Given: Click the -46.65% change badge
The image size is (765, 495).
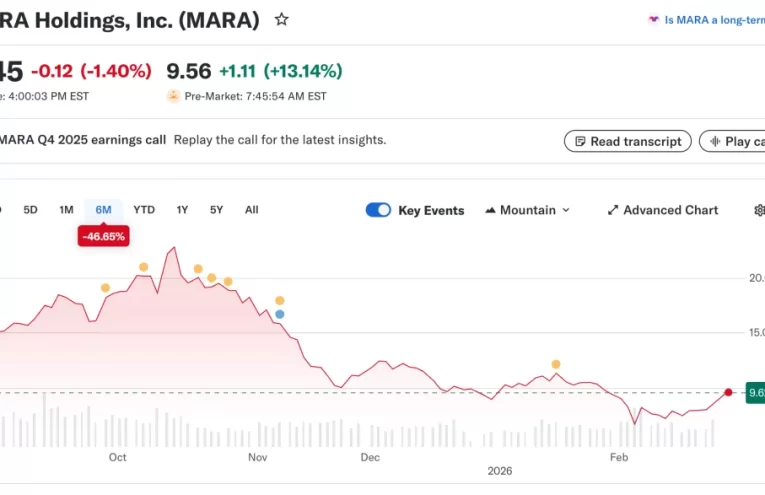Looking at the screenshot, I should (x=103, y=237).
